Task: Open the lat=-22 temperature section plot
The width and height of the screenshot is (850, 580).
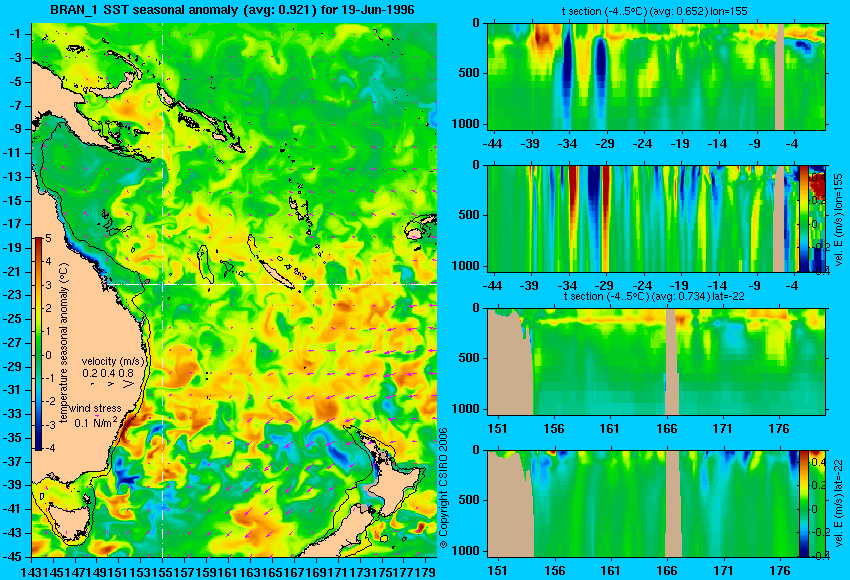Action: pyautogui.click(x=656, y=362)
